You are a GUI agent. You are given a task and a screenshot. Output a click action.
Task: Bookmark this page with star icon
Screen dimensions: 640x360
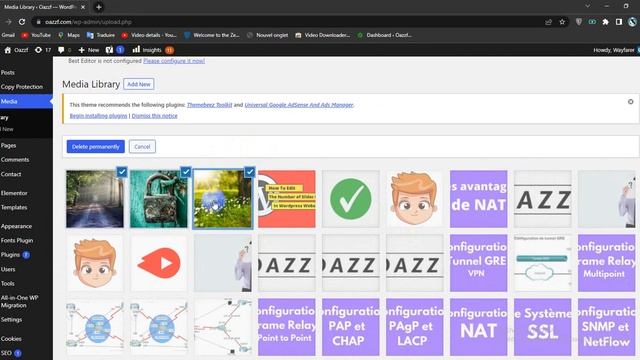(562, 22)
